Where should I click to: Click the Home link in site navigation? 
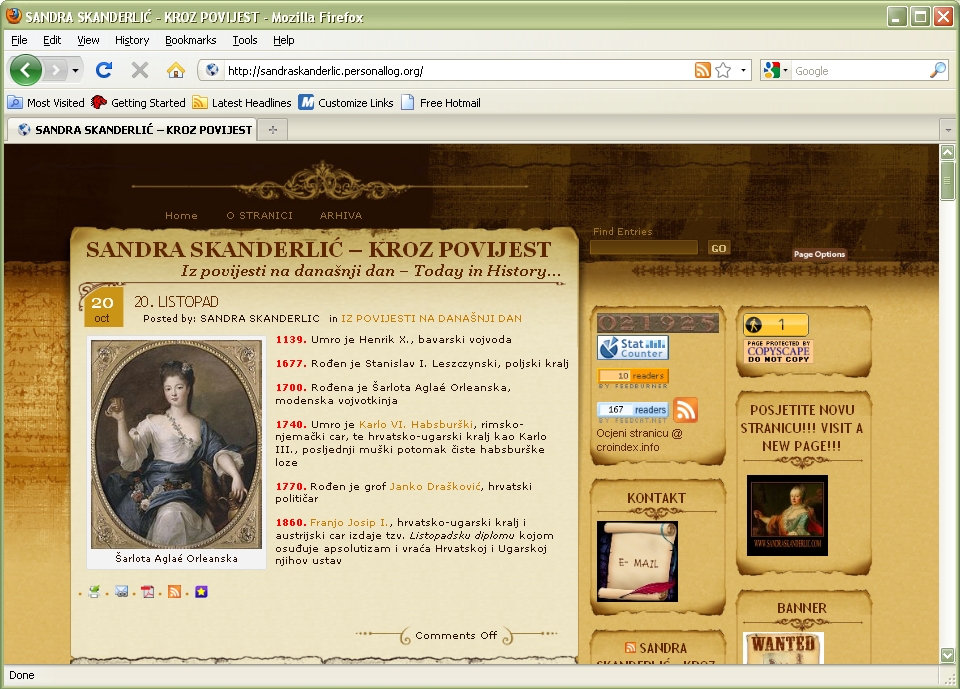(x=181, y=216)
